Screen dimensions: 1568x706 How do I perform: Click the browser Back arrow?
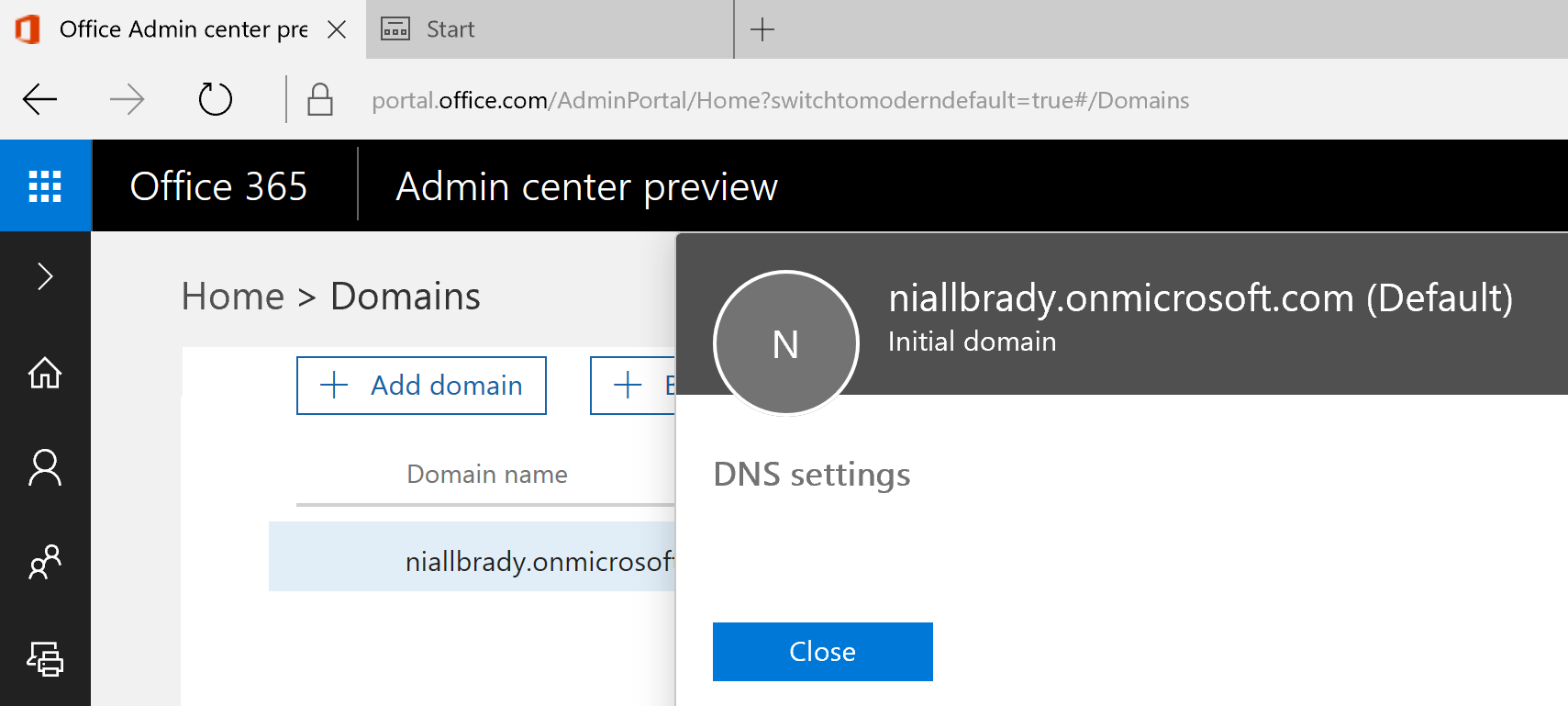[x=39, y=99]
